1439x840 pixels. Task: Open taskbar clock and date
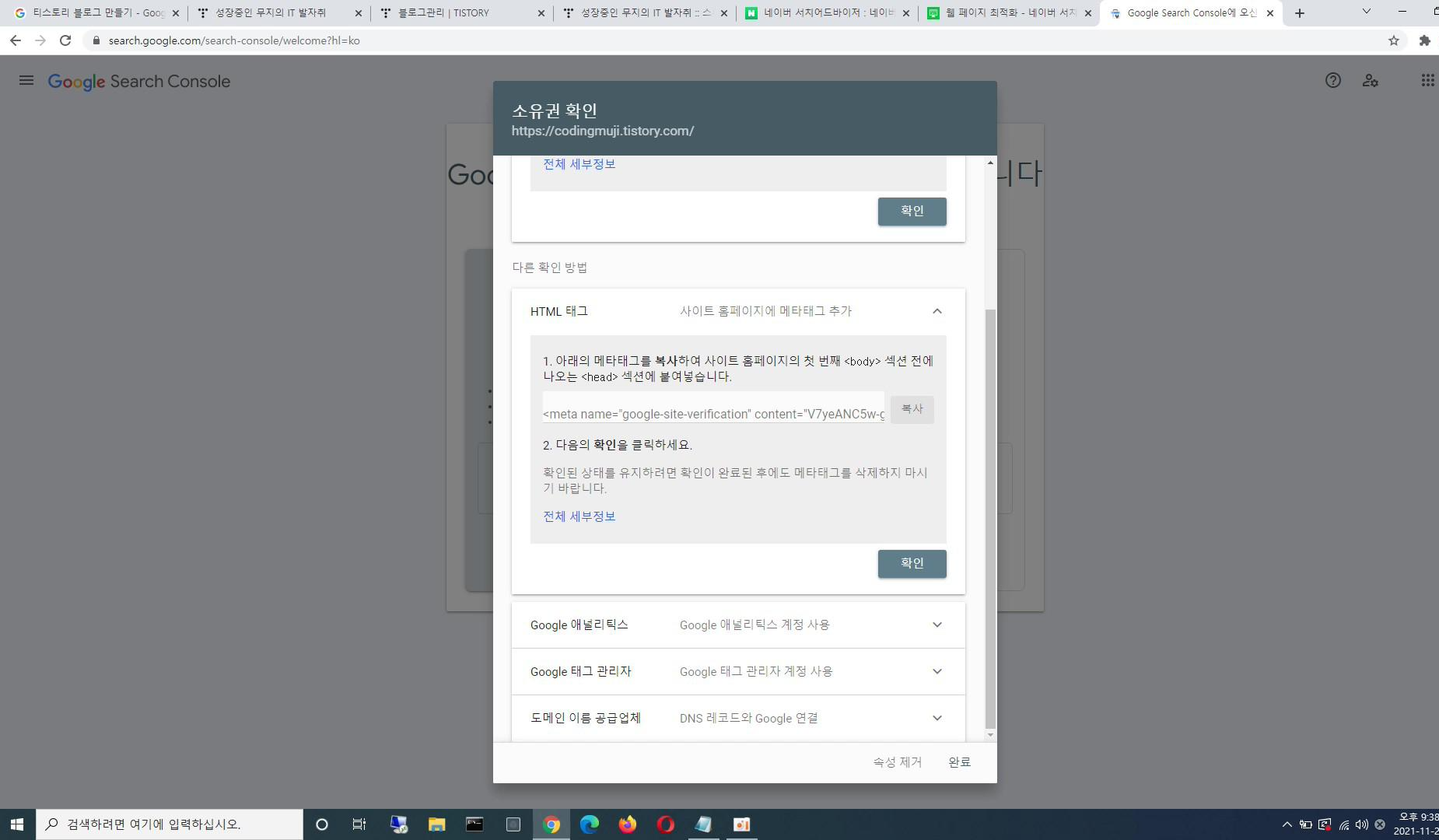1417,824
